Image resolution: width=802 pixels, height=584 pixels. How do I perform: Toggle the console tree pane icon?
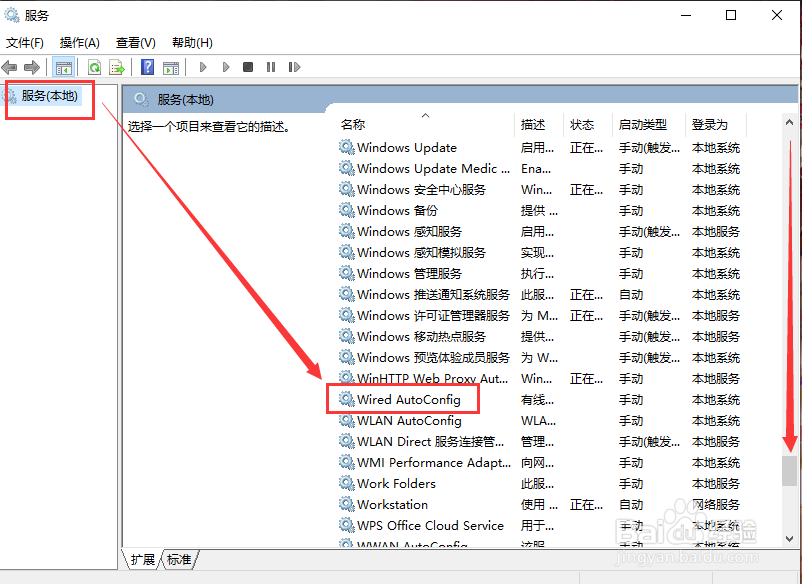pyautogui.click(x=62, y=67)
